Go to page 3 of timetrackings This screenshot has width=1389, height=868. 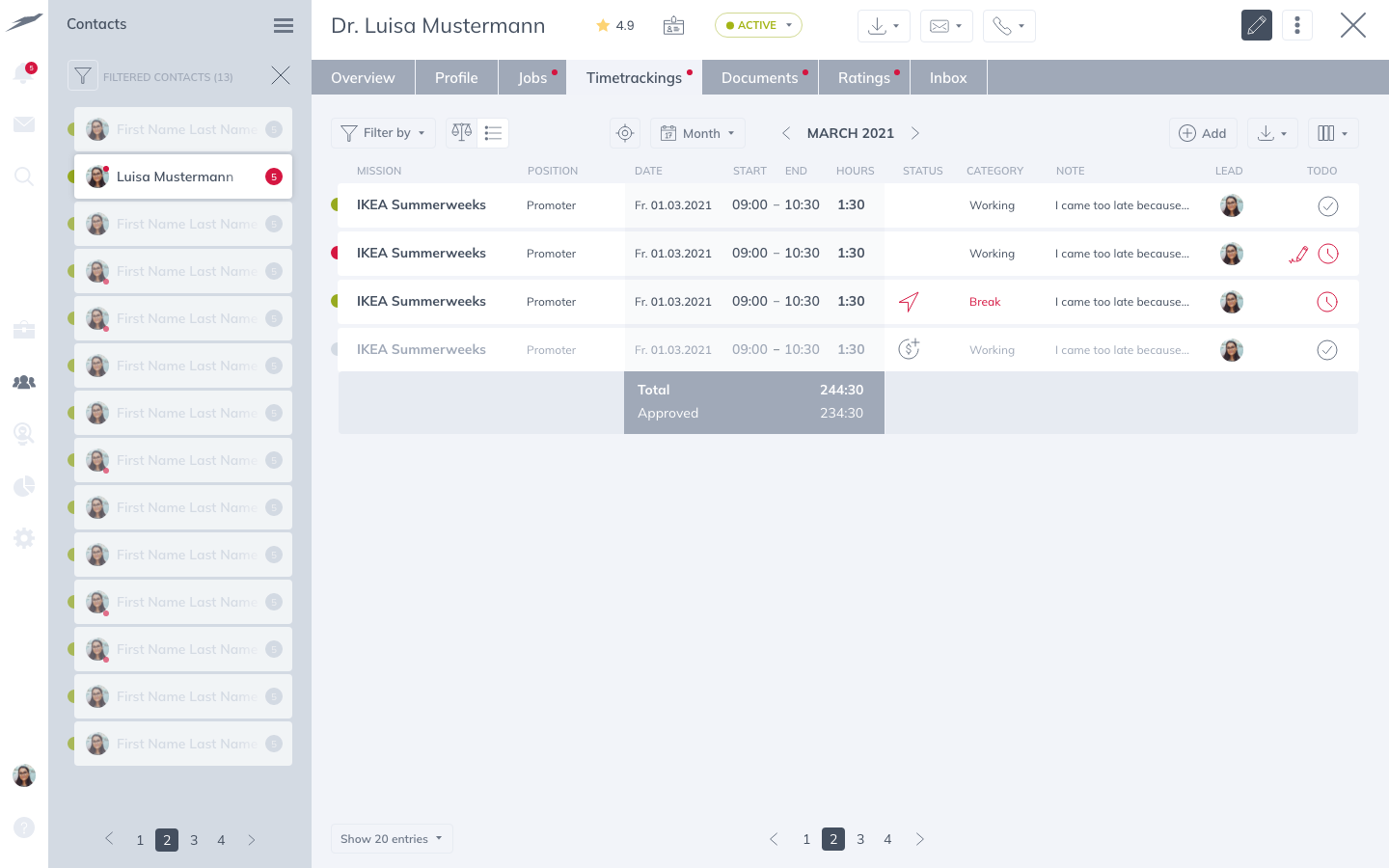pos(860,839)
